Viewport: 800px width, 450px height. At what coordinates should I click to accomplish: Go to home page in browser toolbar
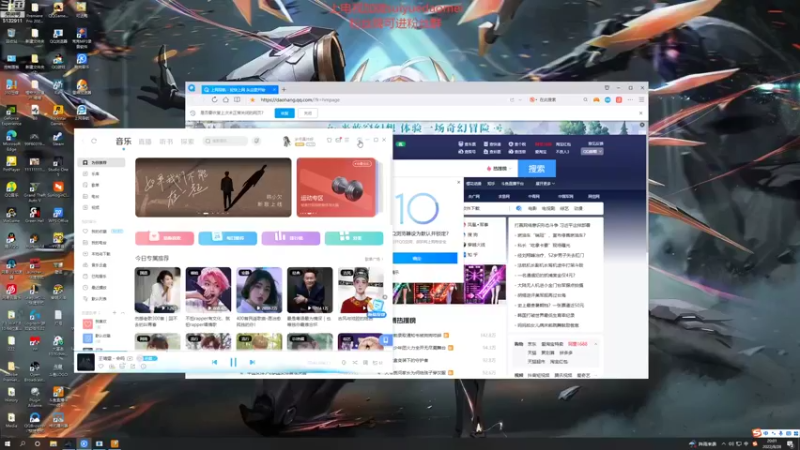coord(226,100)
